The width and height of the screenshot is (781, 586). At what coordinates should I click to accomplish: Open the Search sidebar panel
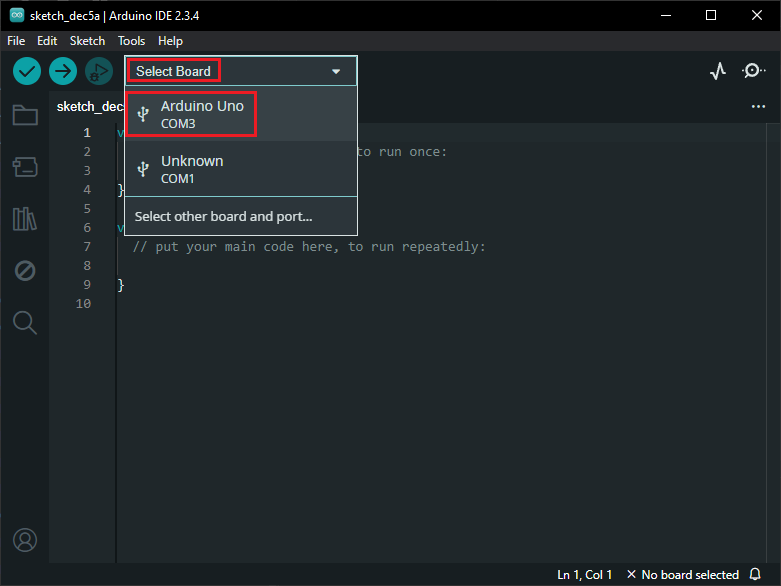(x=25, y=323)
